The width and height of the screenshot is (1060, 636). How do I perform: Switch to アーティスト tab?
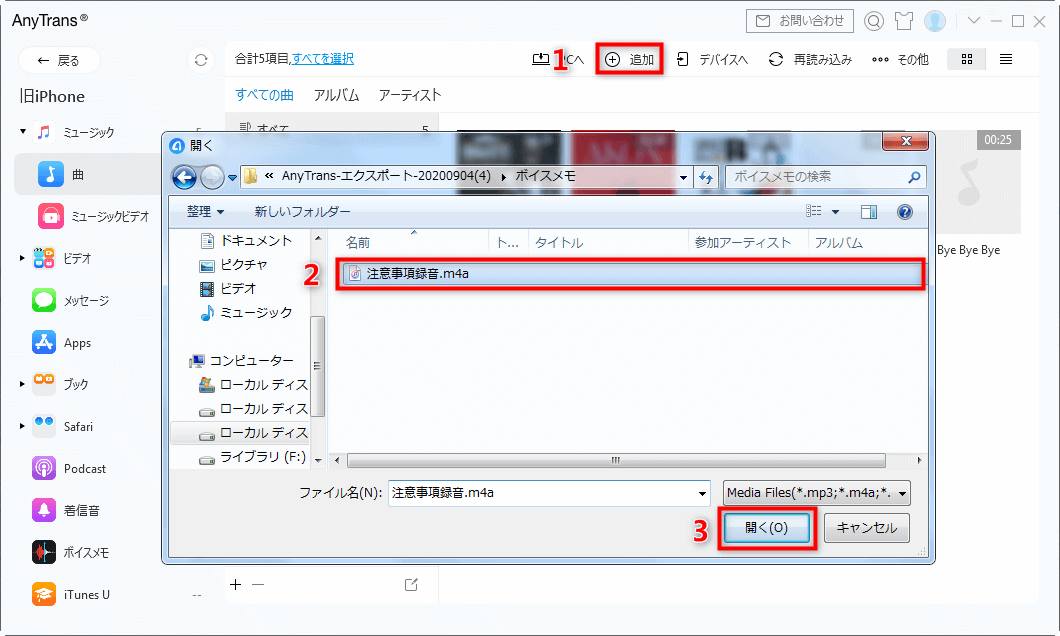pos(410,95)
